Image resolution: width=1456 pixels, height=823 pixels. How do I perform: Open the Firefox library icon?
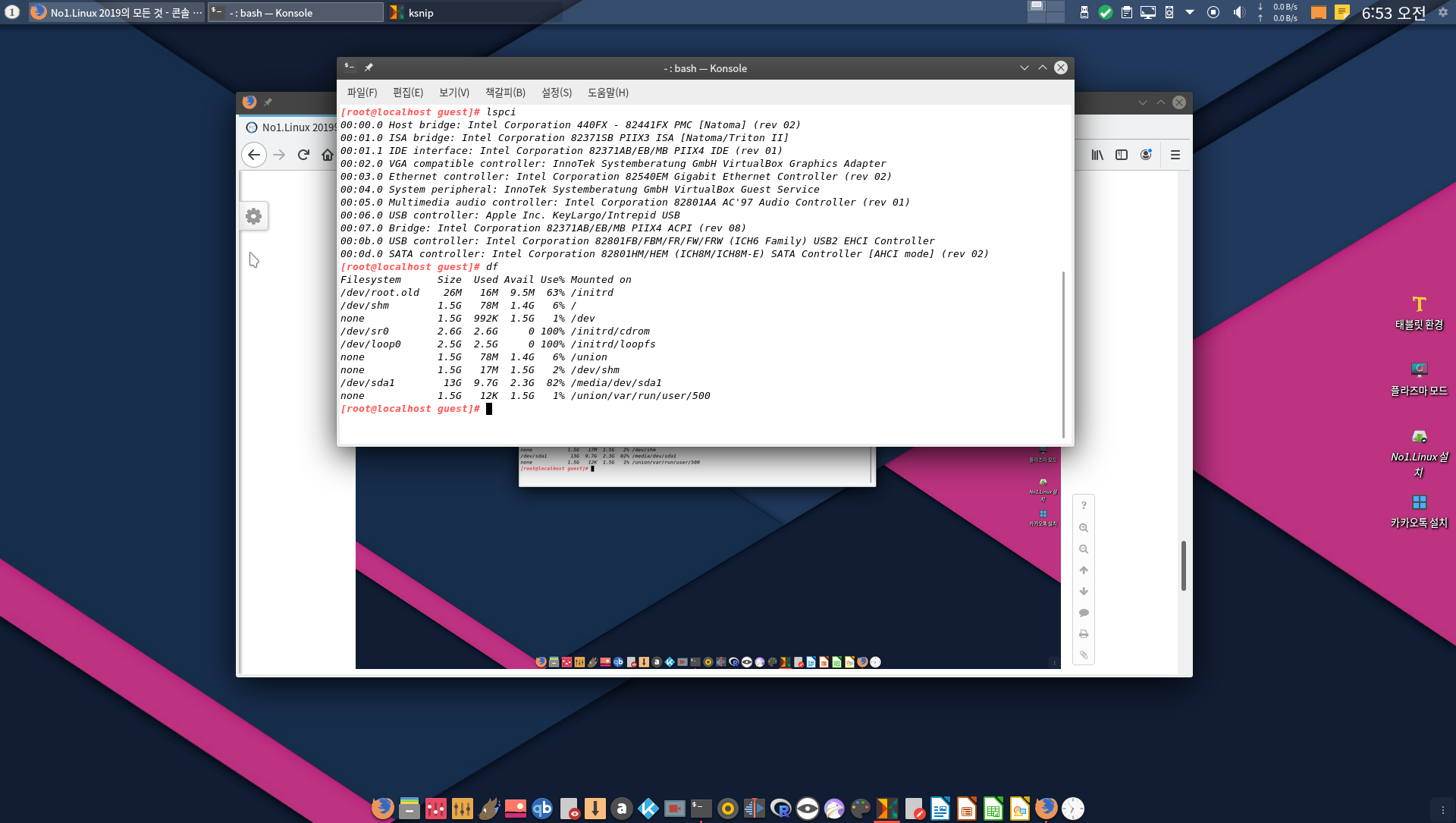(1097, 155)
